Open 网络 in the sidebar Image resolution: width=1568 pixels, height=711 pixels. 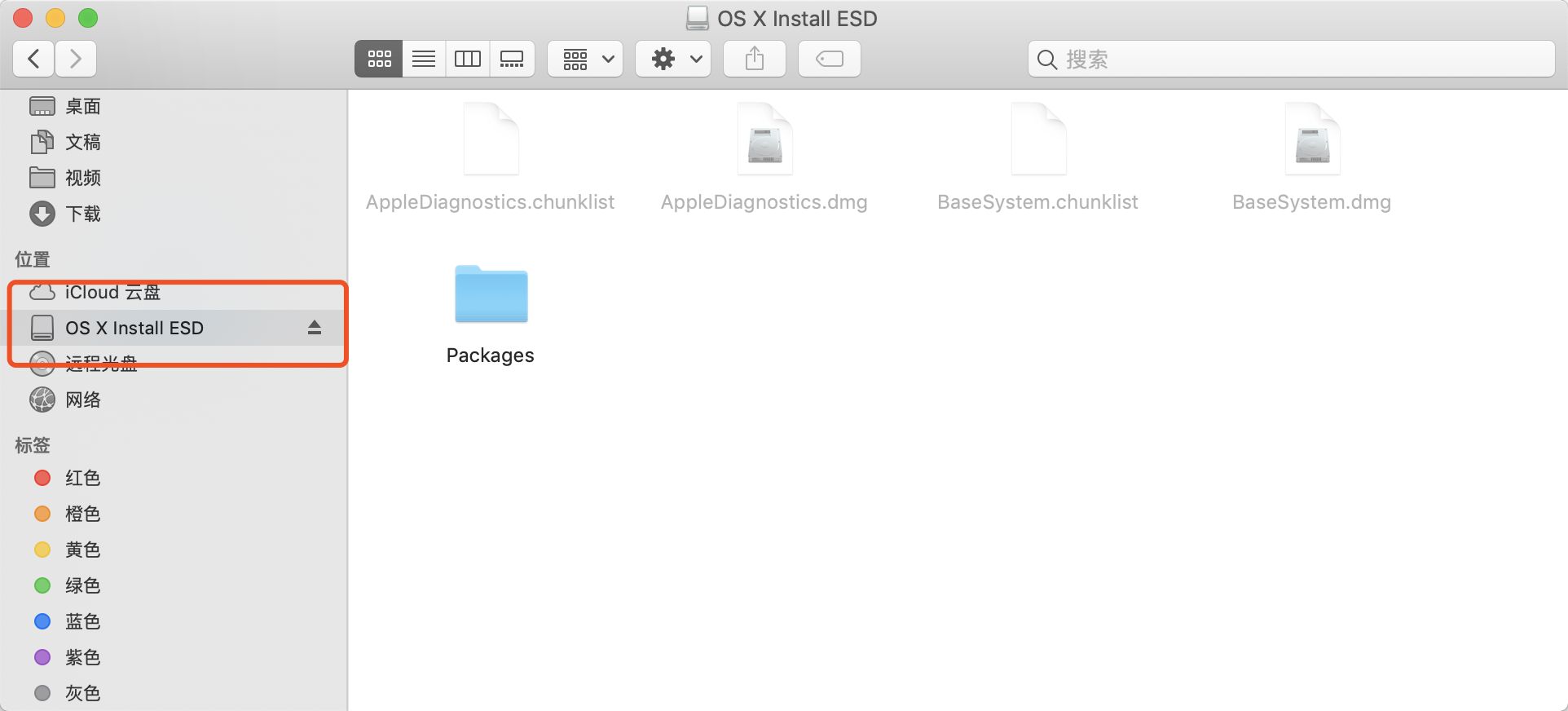[174, 400]
